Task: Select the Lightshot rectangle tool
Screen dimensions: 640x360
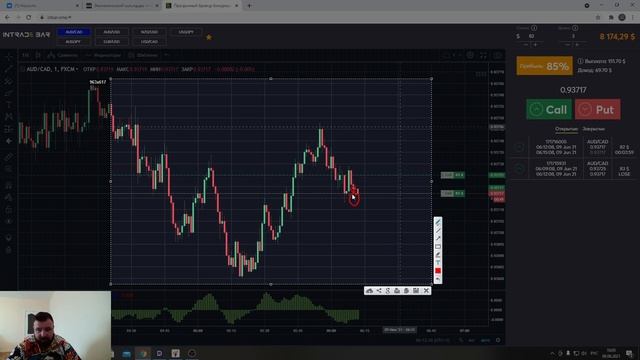Action: (x=438, y=247)
